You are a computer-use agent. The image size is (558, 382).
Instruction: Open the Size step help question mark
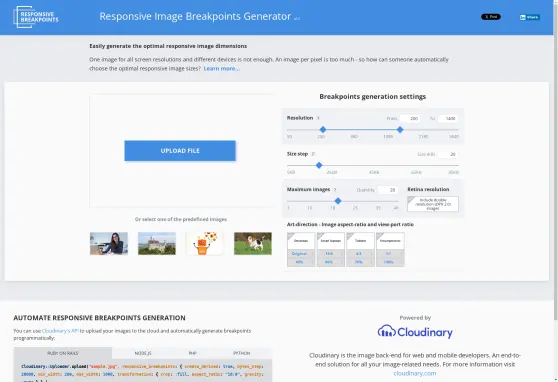pos(313,154)
